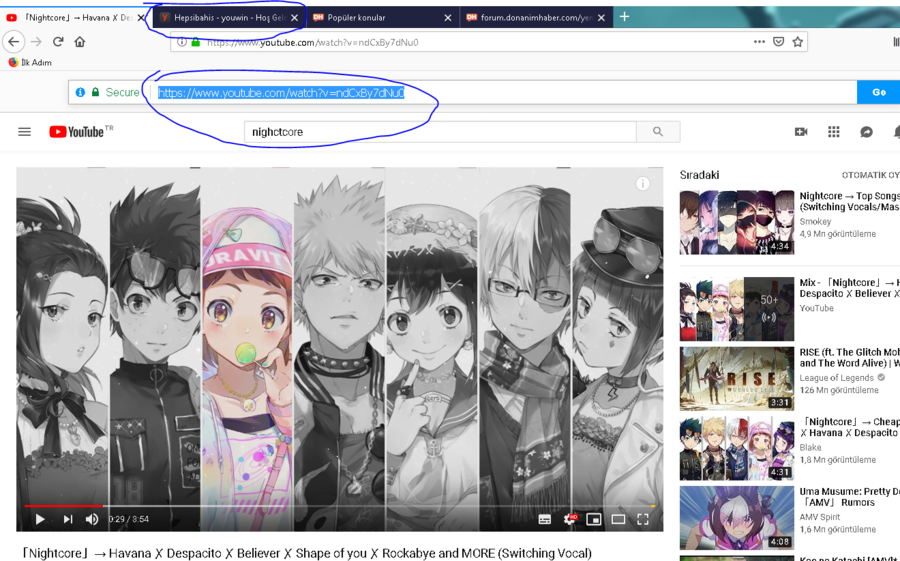Viewport: 900px width, 561px height.
Task: Click the highlighted youtube URL field
Action: 281,93
